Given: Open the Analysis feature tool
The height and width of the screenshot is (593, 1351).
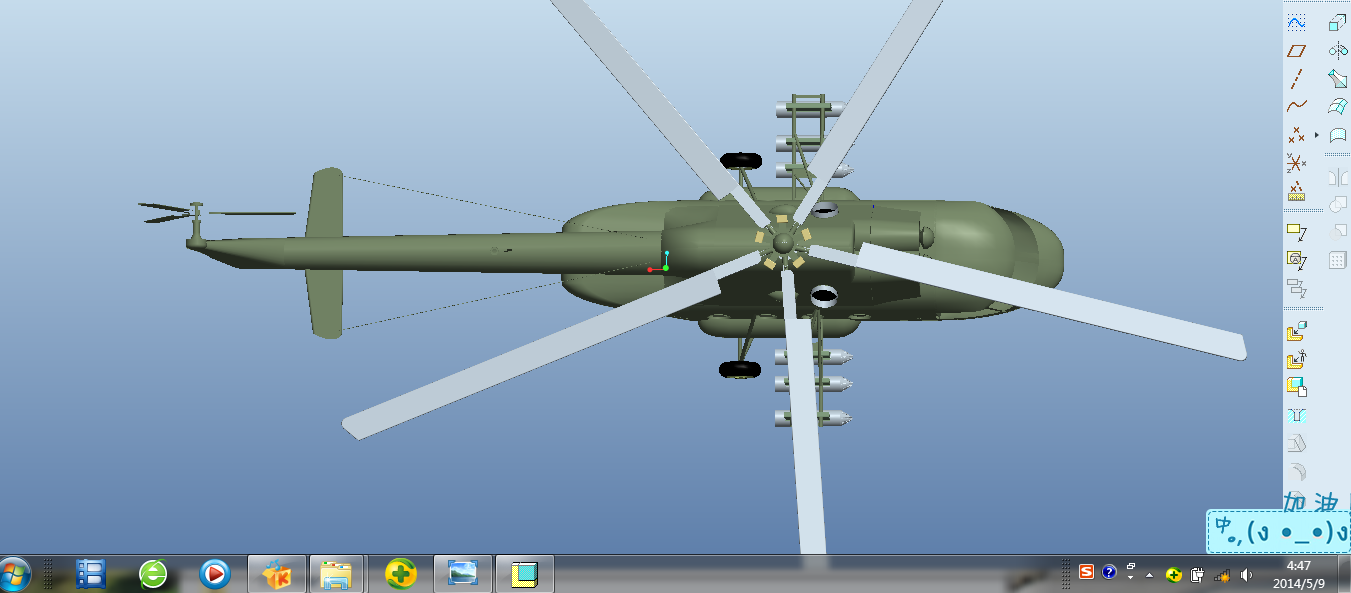Looking at the screenshot, I should pyautogui.click(x=1296, y=191).
